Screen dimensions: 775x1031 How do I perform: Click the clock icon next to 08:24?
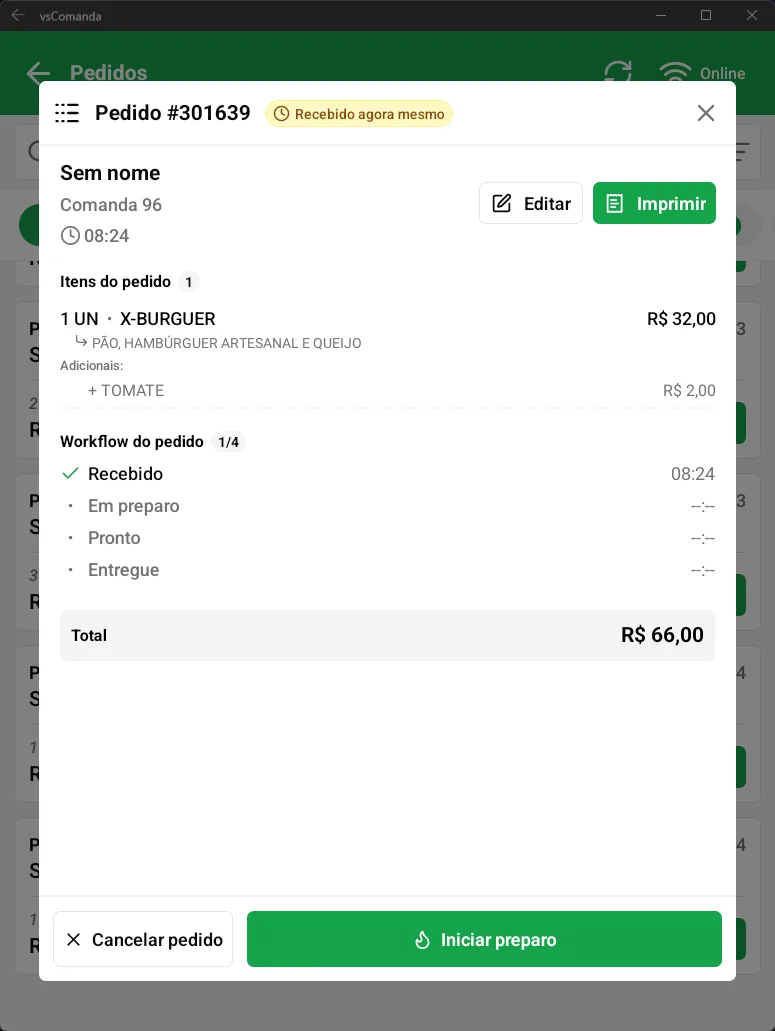point(69,236)
